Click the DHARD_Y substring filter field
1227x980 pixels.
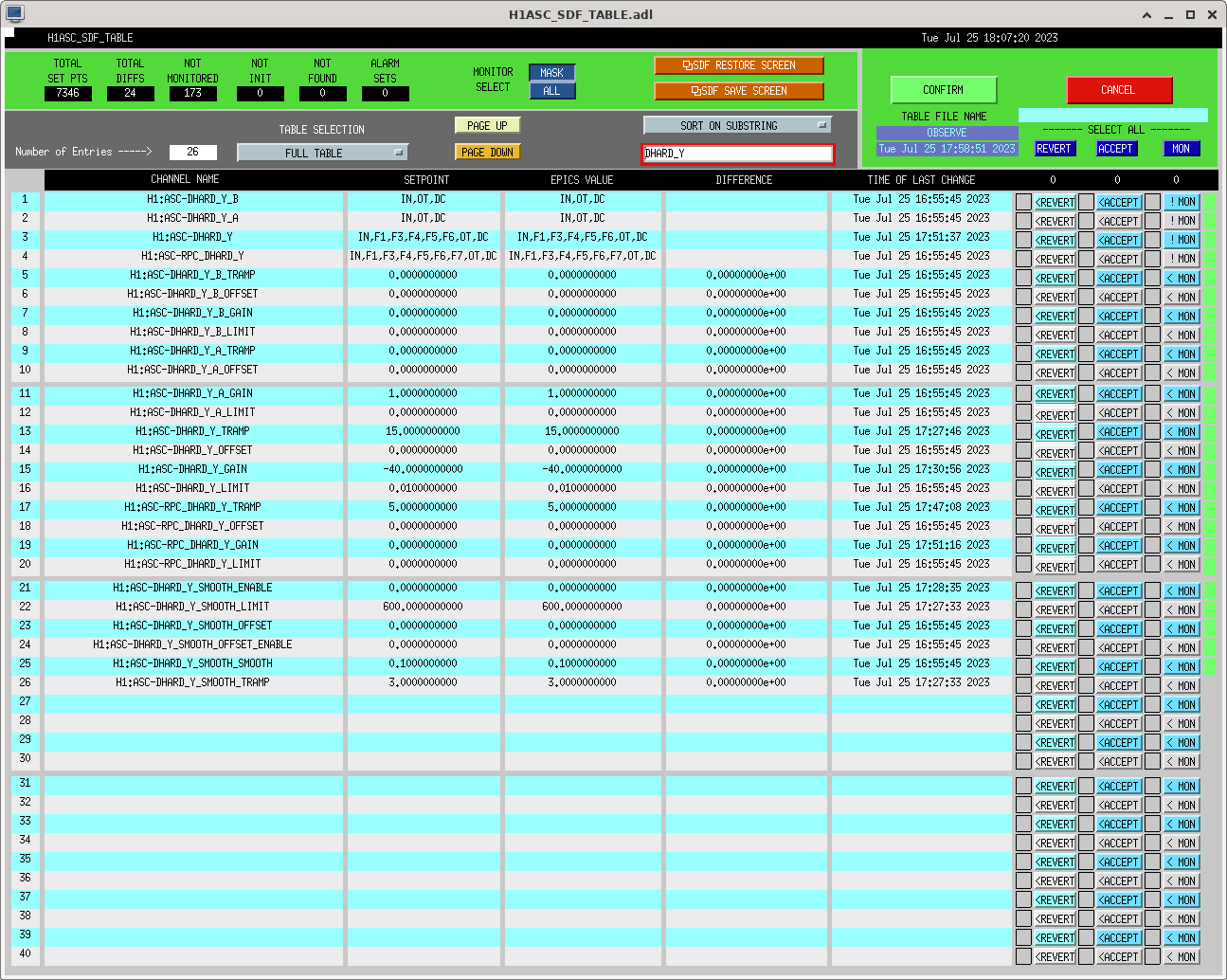tap(737, 154)
